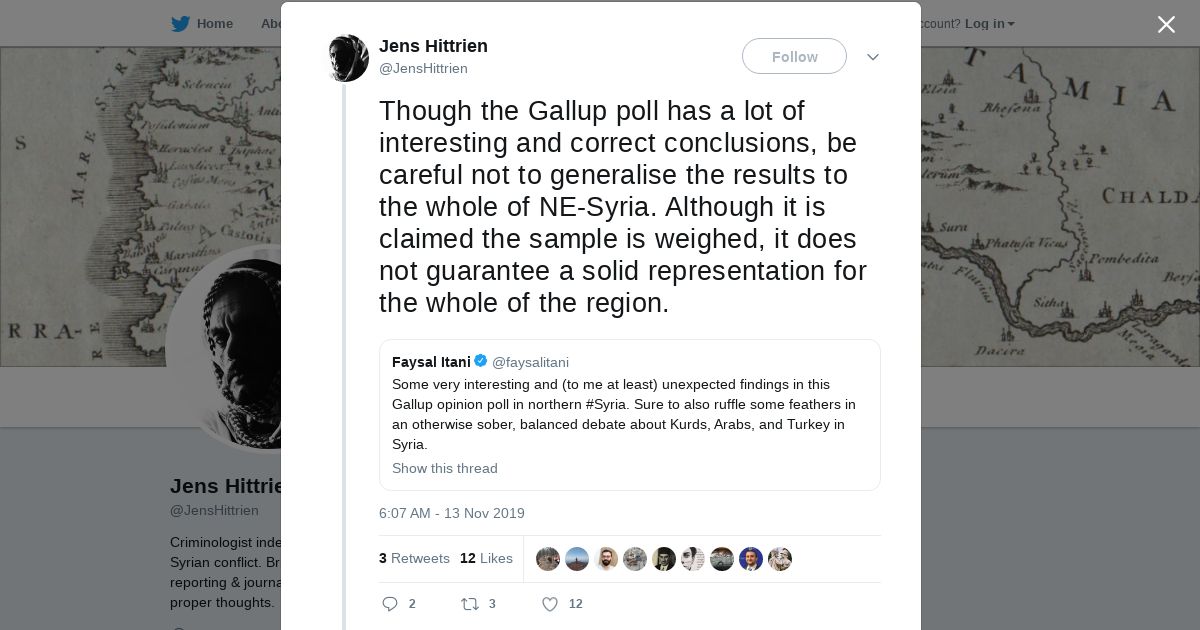Open the Home tab in navigation

214,24
